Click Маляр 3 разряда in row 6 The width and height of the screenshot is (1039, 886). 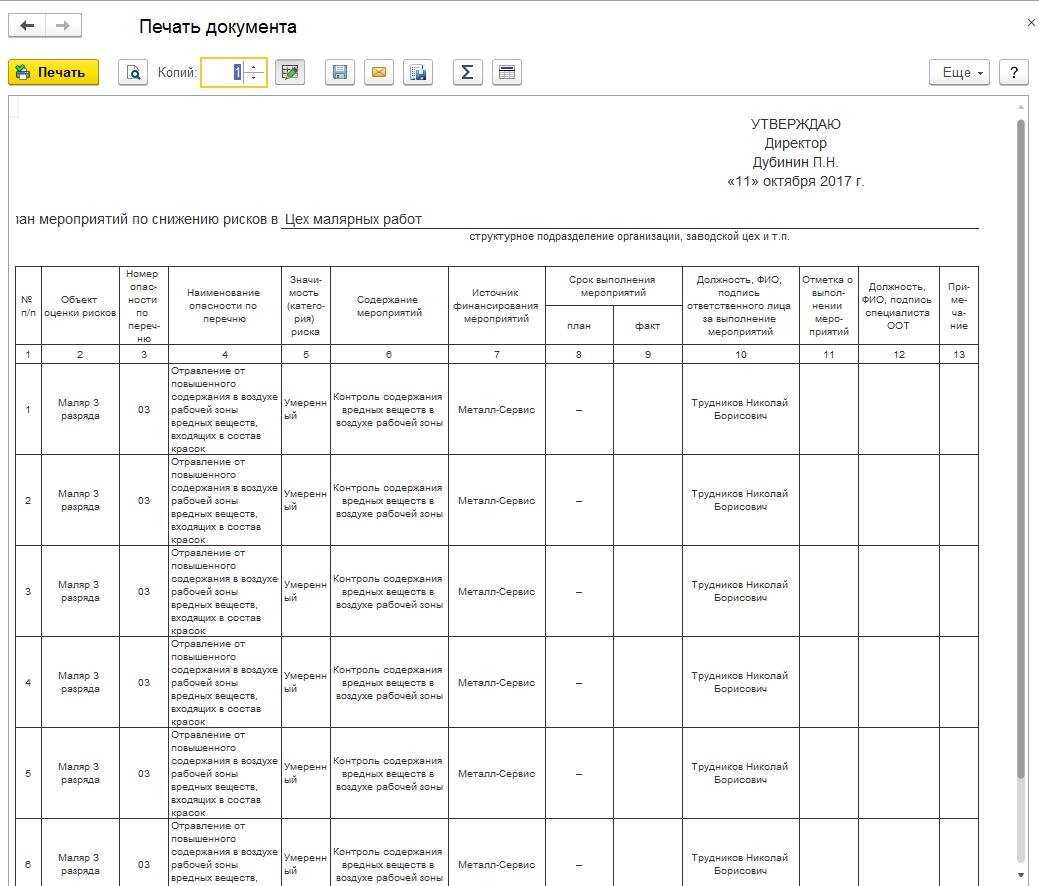80,864
